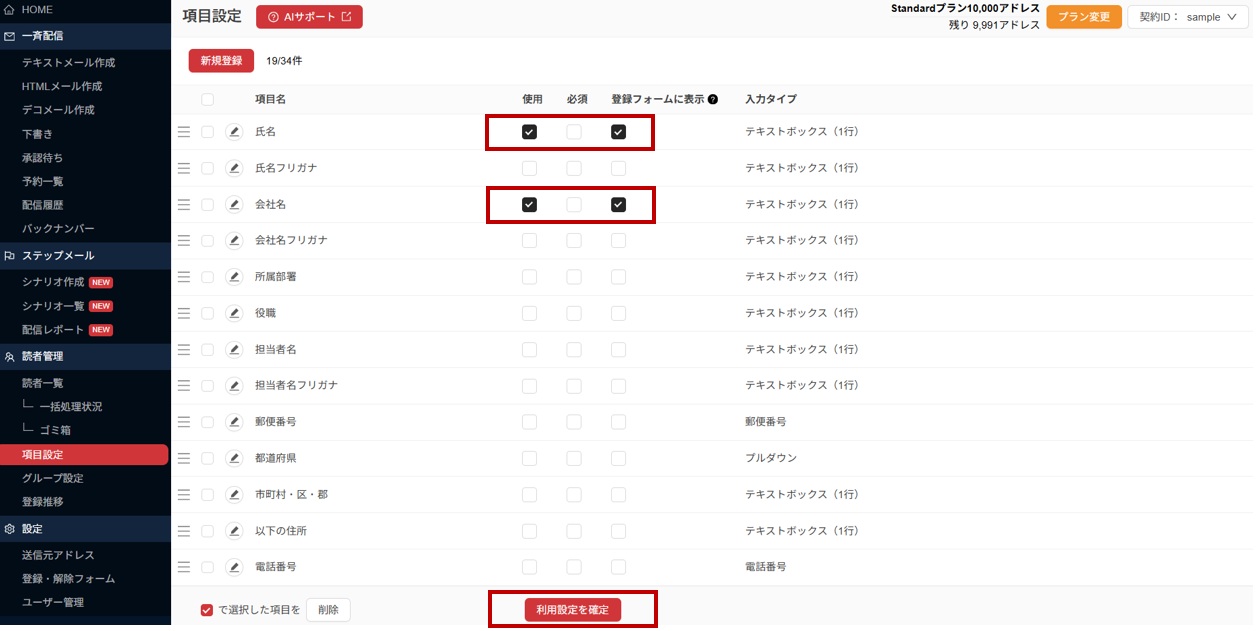Collapse the 一斉配信 sidebar section
This screenshot has height=631, width=1258.
click(85, 36)
